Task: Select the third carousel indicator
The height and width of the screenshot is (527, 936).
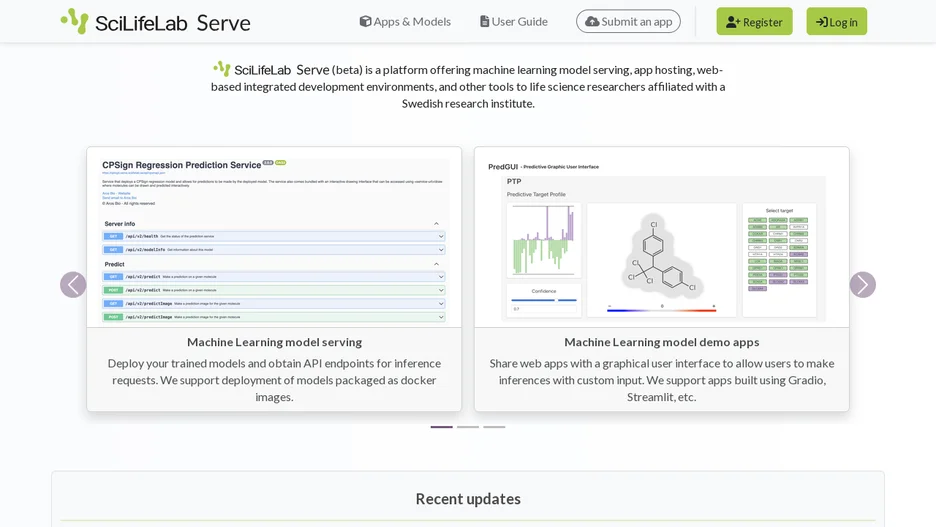Action: 494,427
